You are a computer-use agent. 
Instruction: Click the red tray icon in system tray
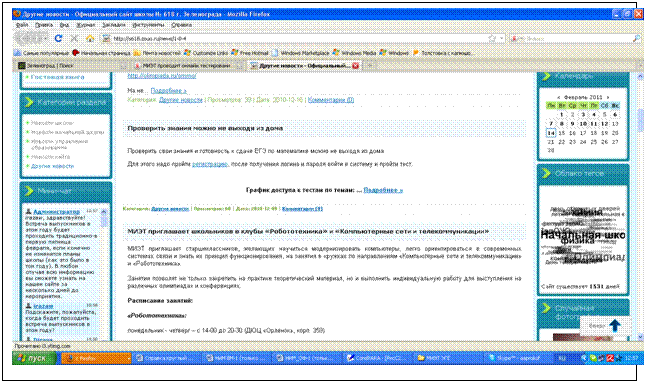610,358
